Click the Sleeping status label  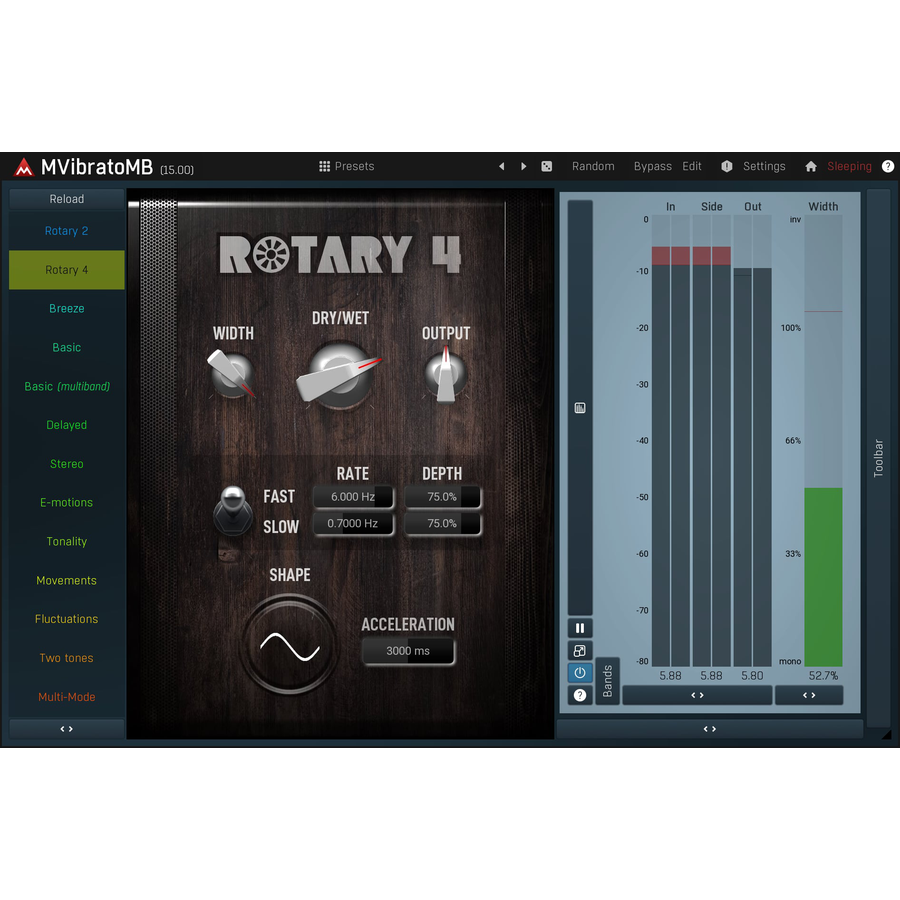pos(849,166)
